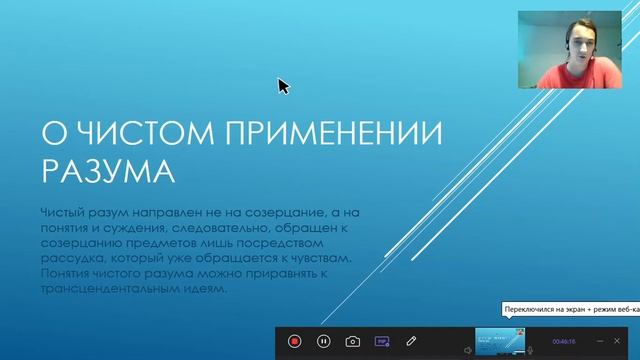Click the speaker volume icon
Viewport: 640px width, 360px height.
(468, 350)
